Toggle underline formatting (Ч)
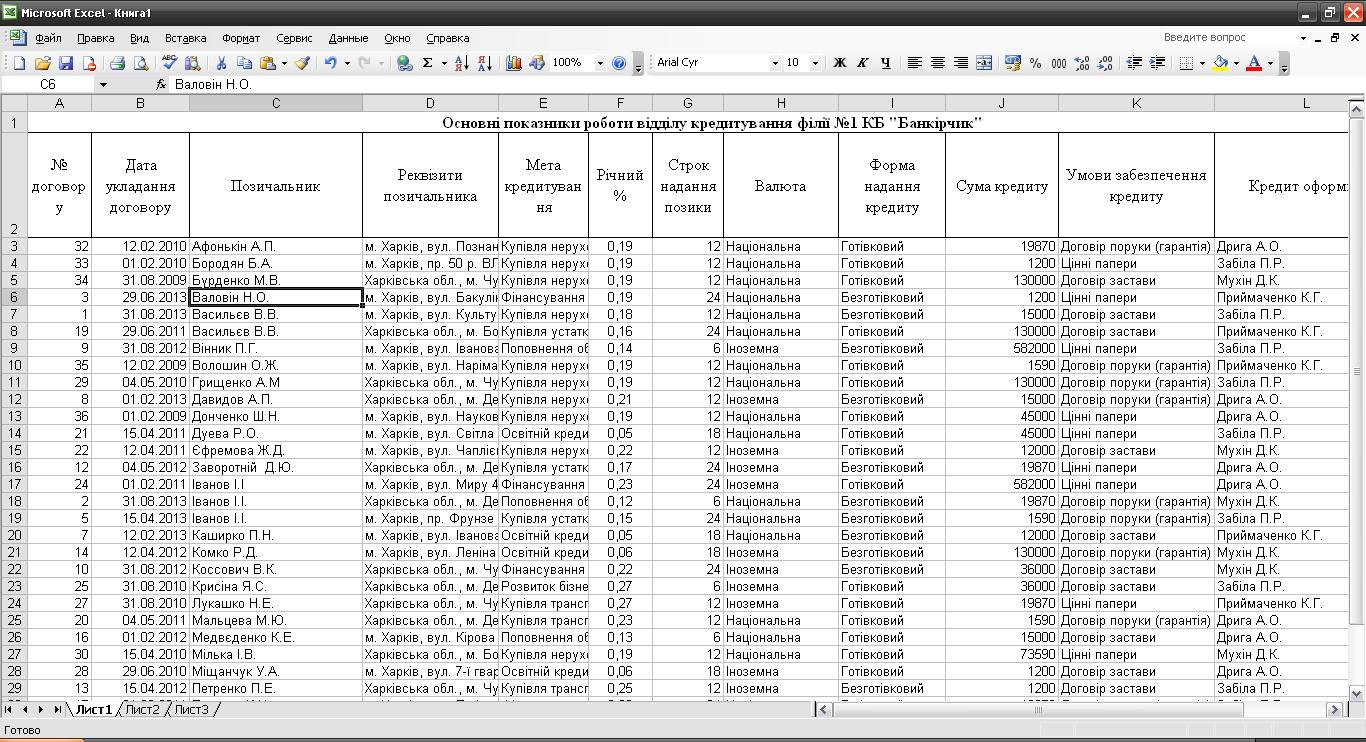The image size is (1366, 742). pyautogui.click(x=886, y=63)
